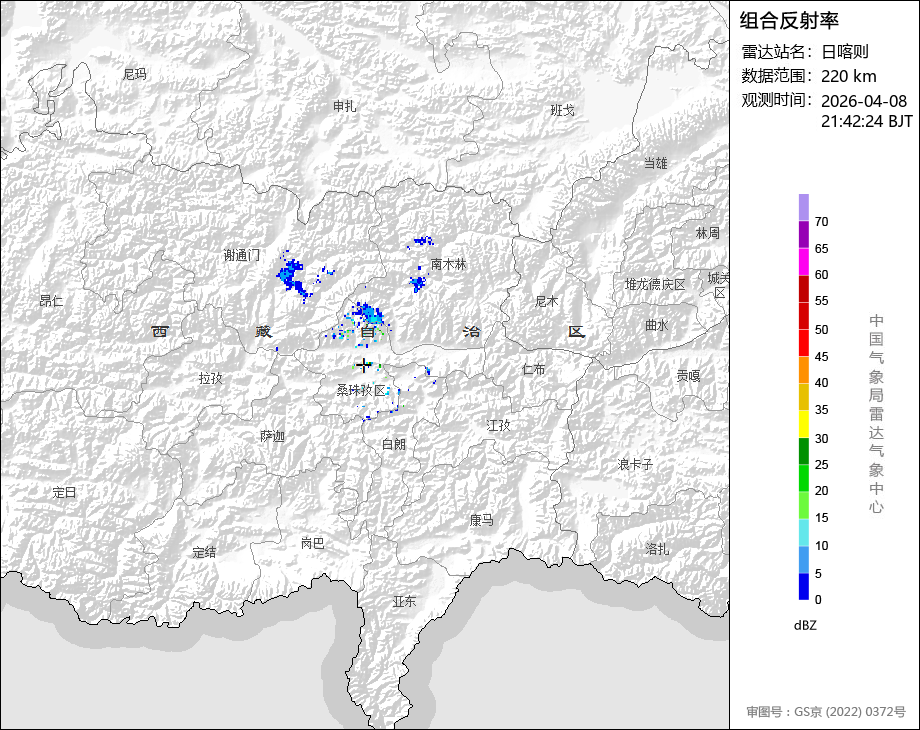The height and width of the screenshot is (730, 920).
Task: Click the 谢通门 map label
Action: 242,255
